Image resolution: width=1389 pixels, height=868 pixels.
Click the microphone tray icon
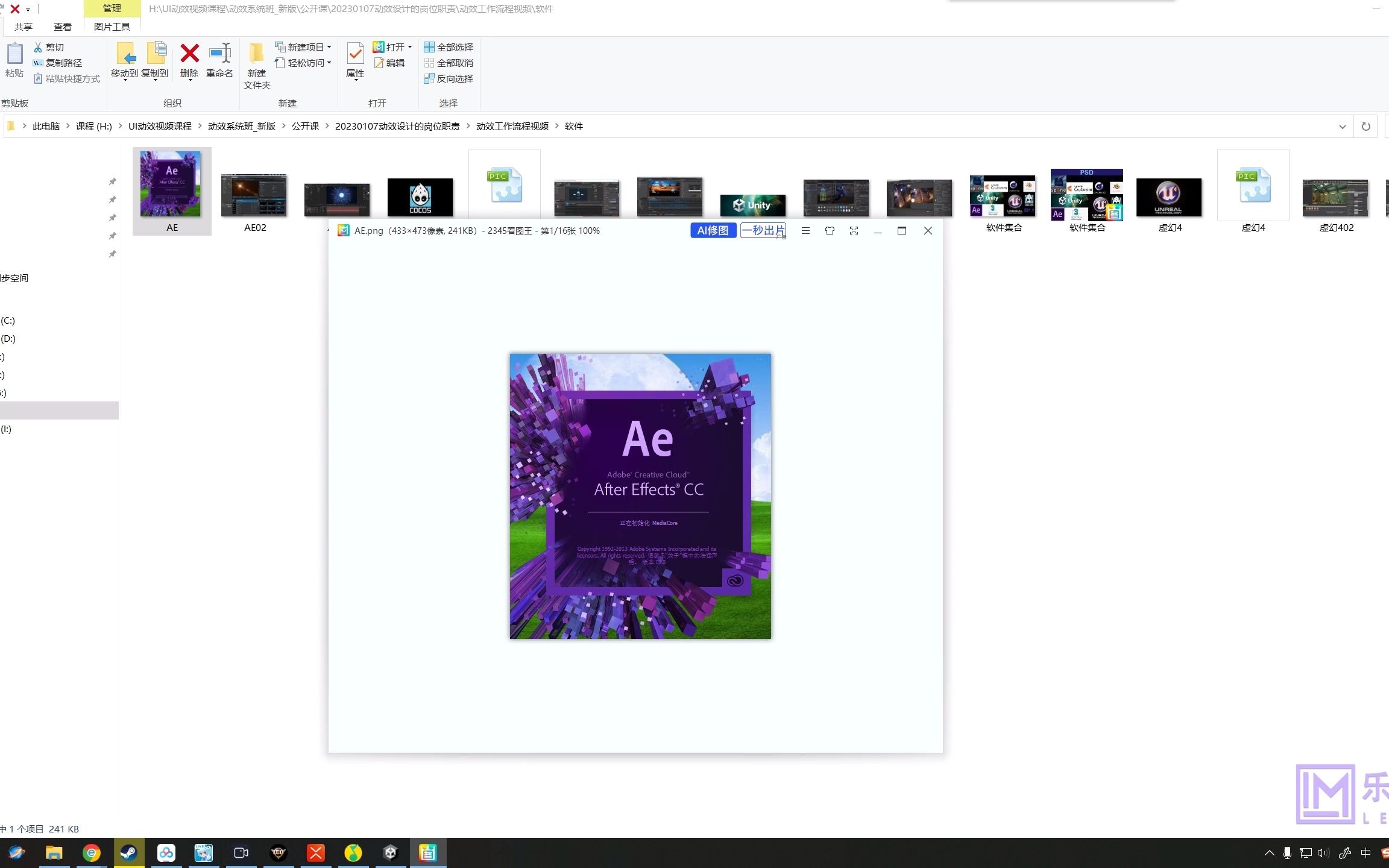1287,853
